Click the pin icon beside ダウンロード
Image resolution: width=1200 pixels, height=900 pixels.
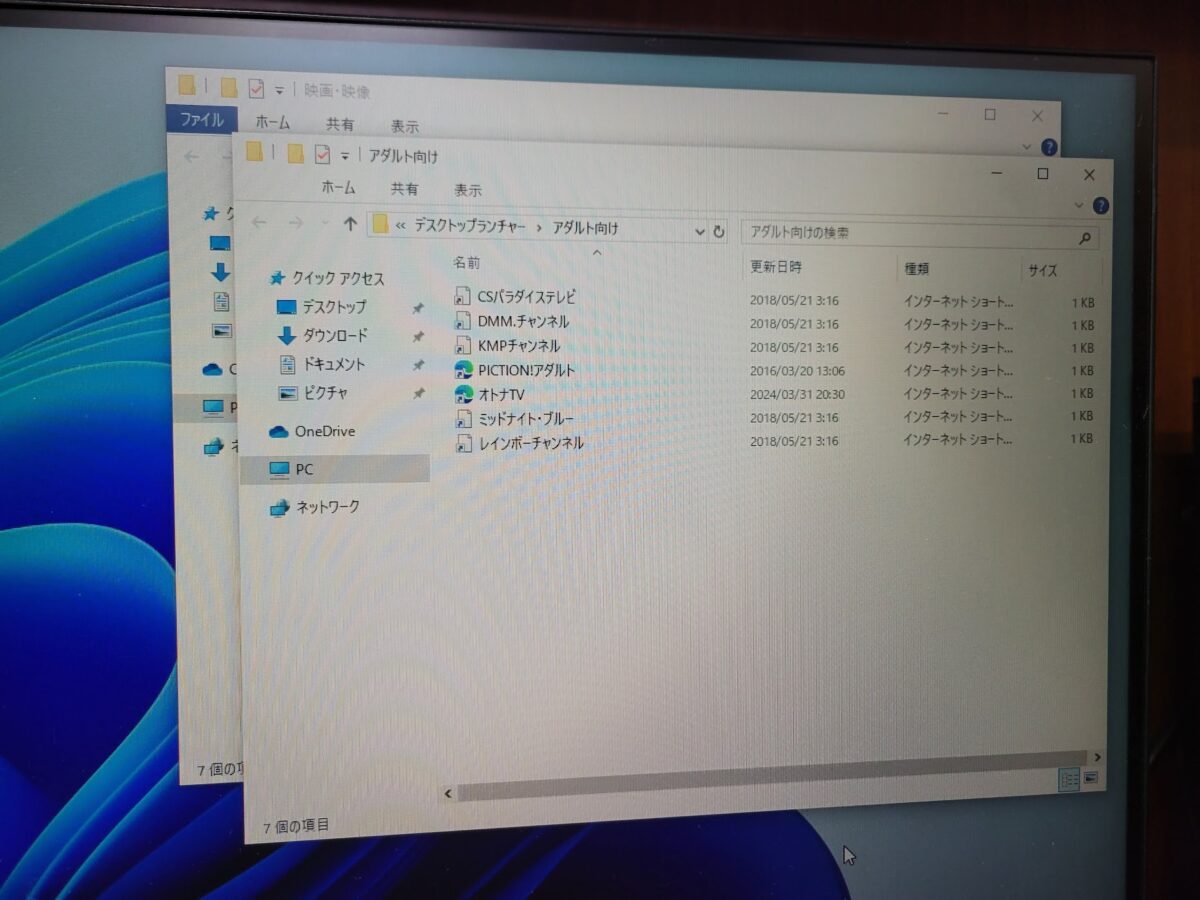coord(418,338)
